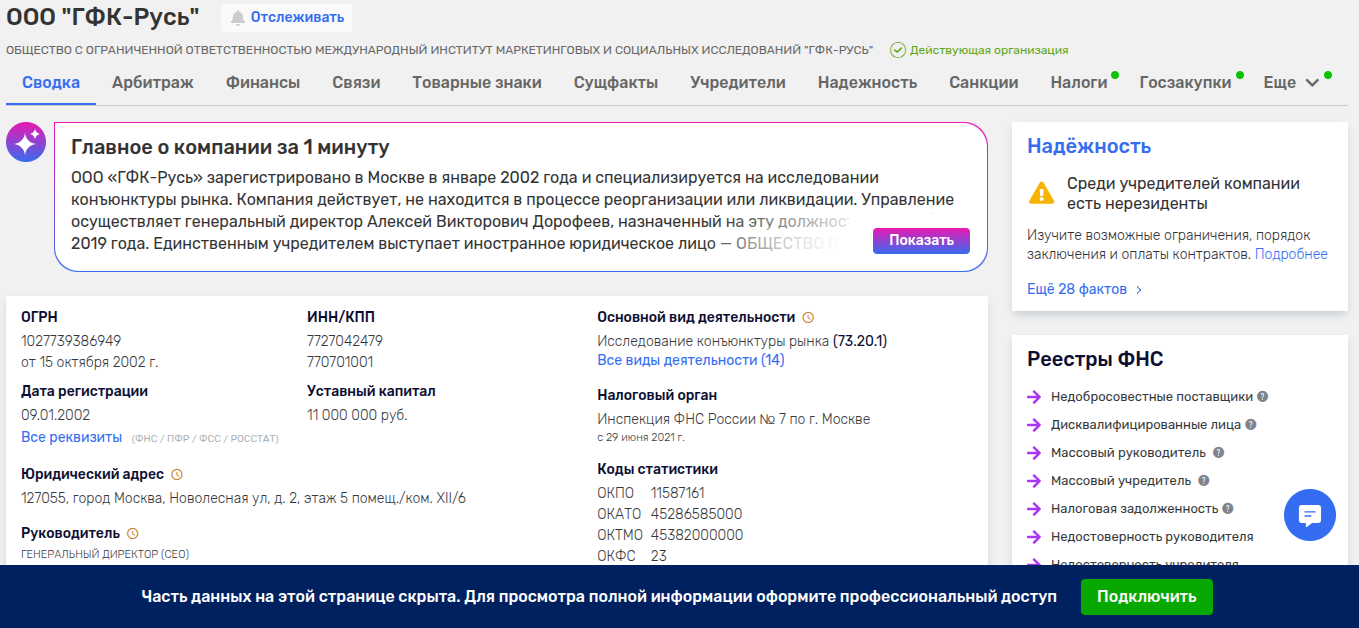Screen dimensions: 1359x628
Task: Click Инспекция ФНС России № 7 text
Action: 733,419
